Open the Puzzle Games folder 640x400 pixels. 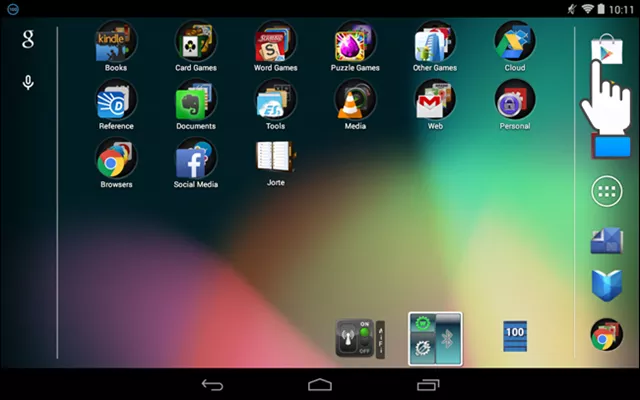tap(355, 43)
